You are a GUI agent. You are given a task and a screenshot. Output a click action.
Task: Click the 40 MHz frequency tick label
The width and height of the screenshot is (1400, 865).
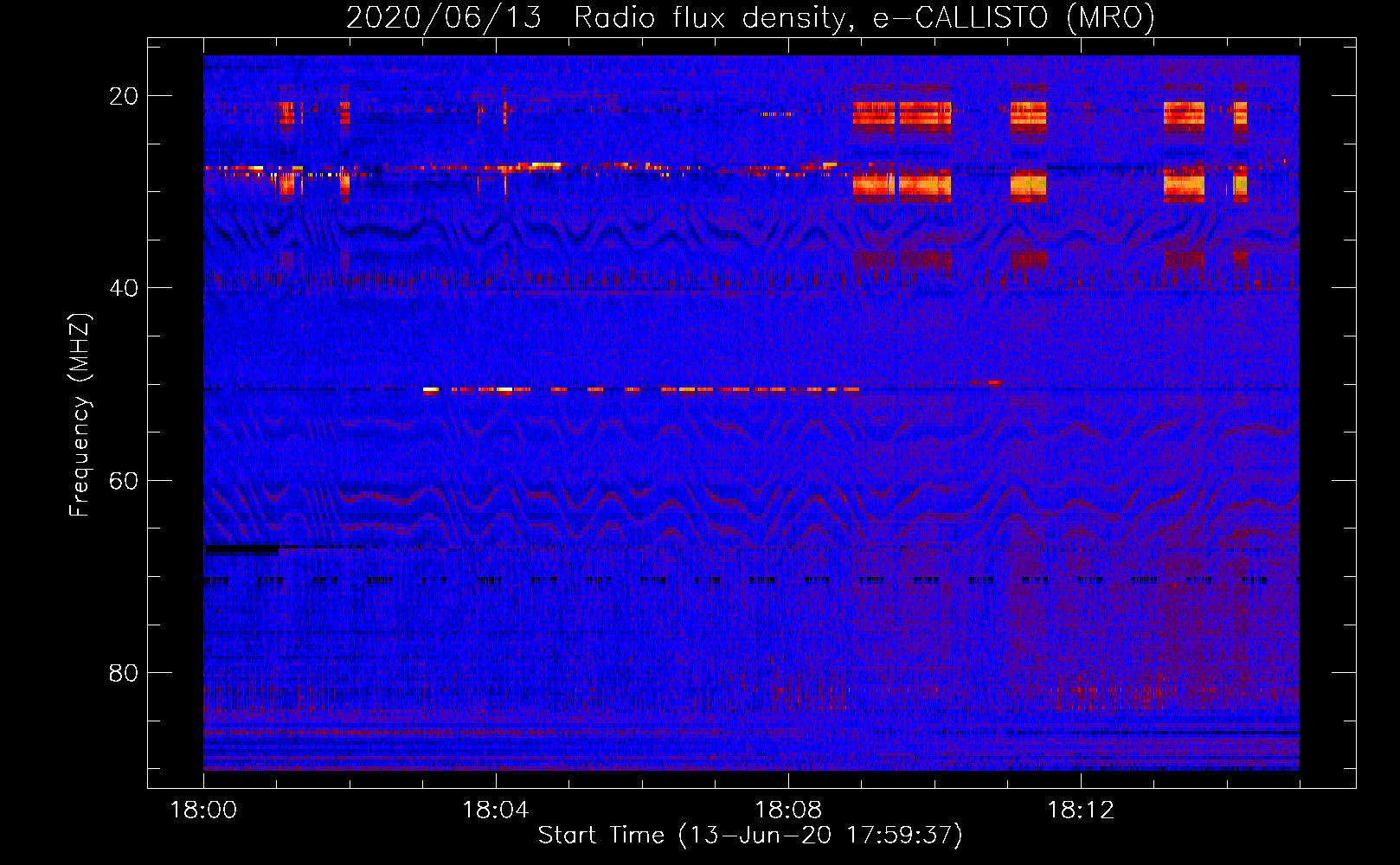pos(124,288)
